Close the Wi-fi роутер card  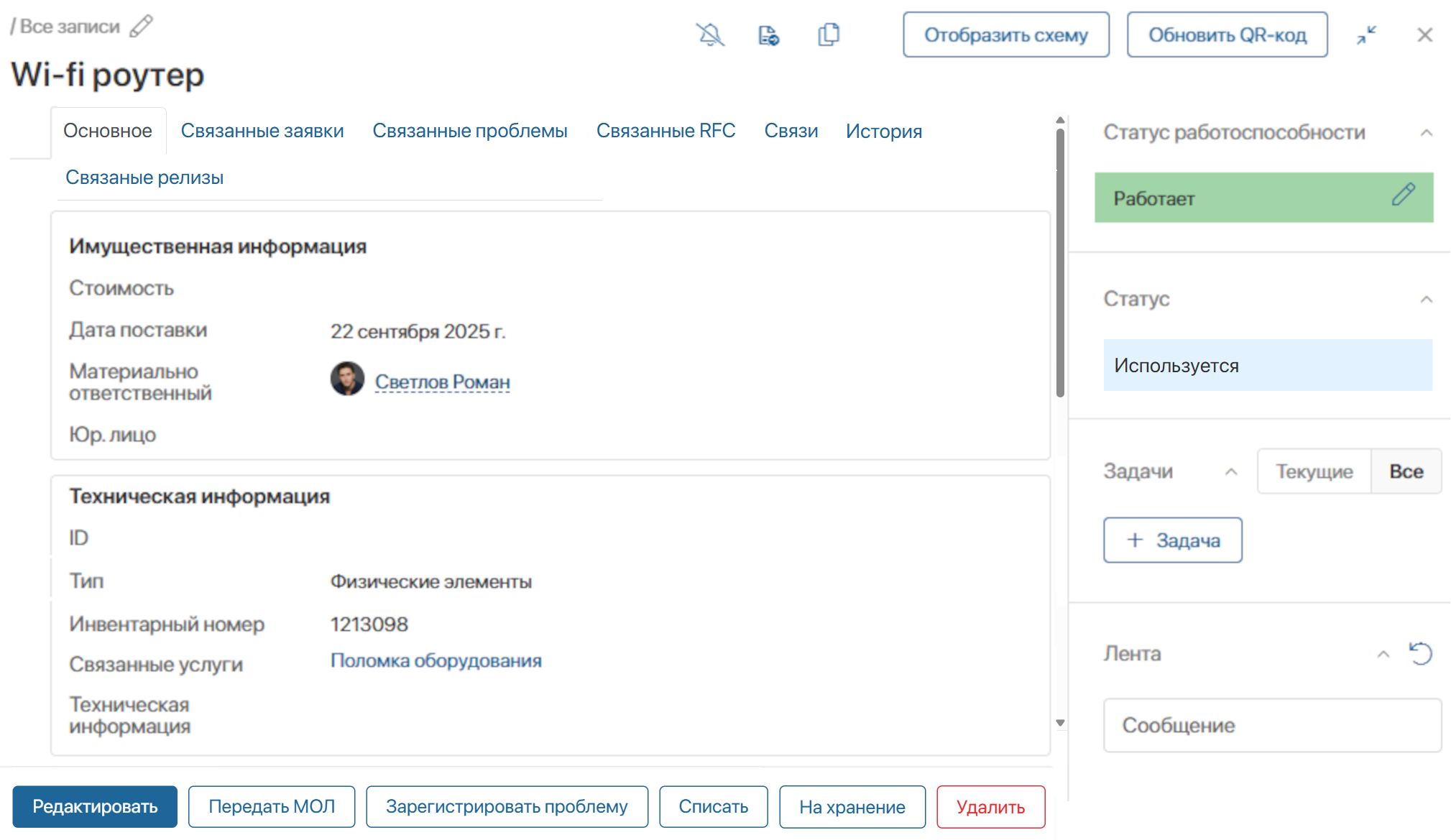[x=1425, y=34]
